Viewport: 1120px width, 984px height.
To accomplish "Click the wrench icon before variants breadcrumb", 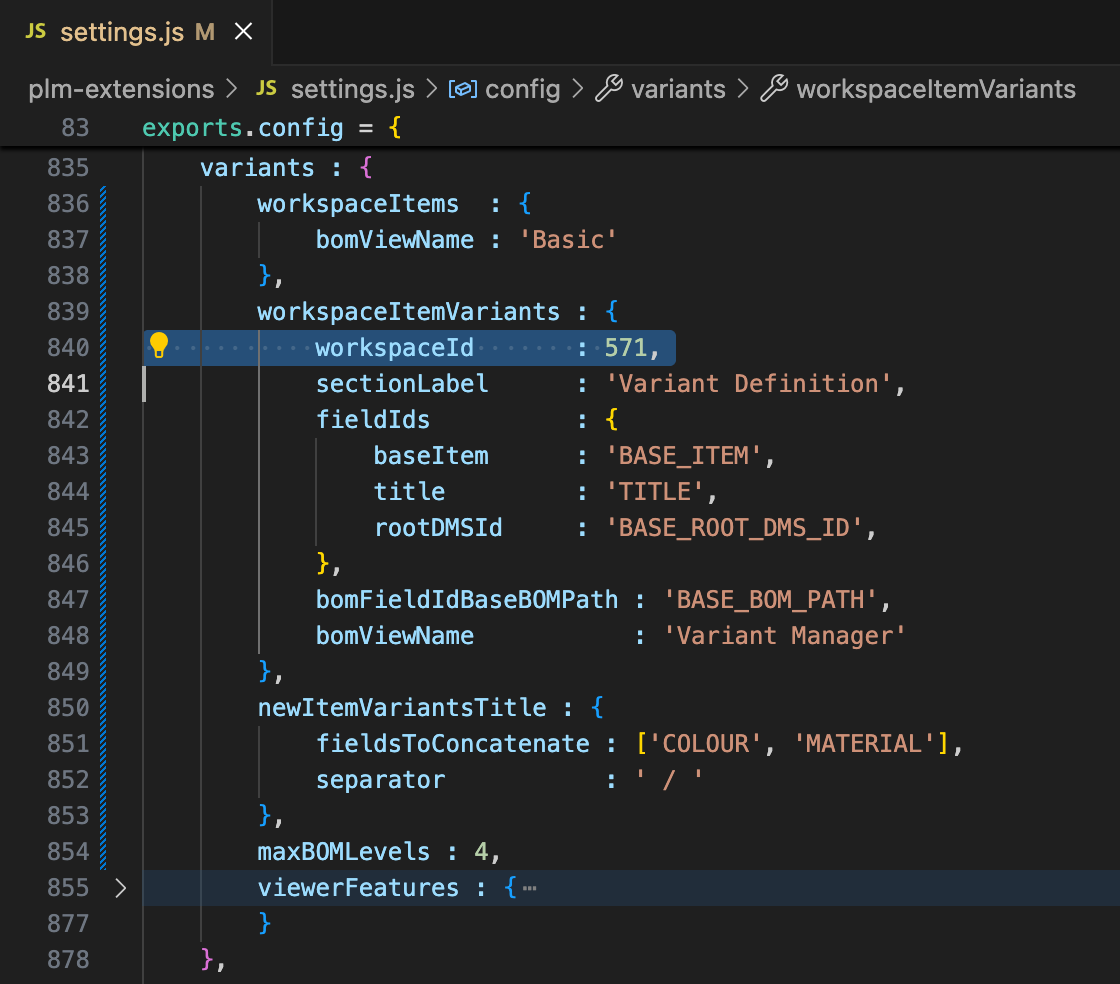I will [x=608, y=89].
